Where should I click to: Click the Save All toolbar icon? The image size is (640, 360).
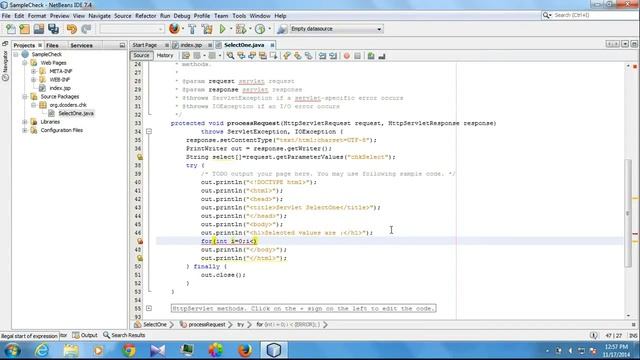[53, 29]
